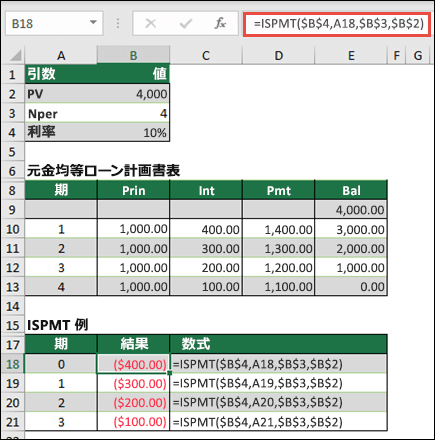
Task: Select column A header
Action: coord(61,55)
